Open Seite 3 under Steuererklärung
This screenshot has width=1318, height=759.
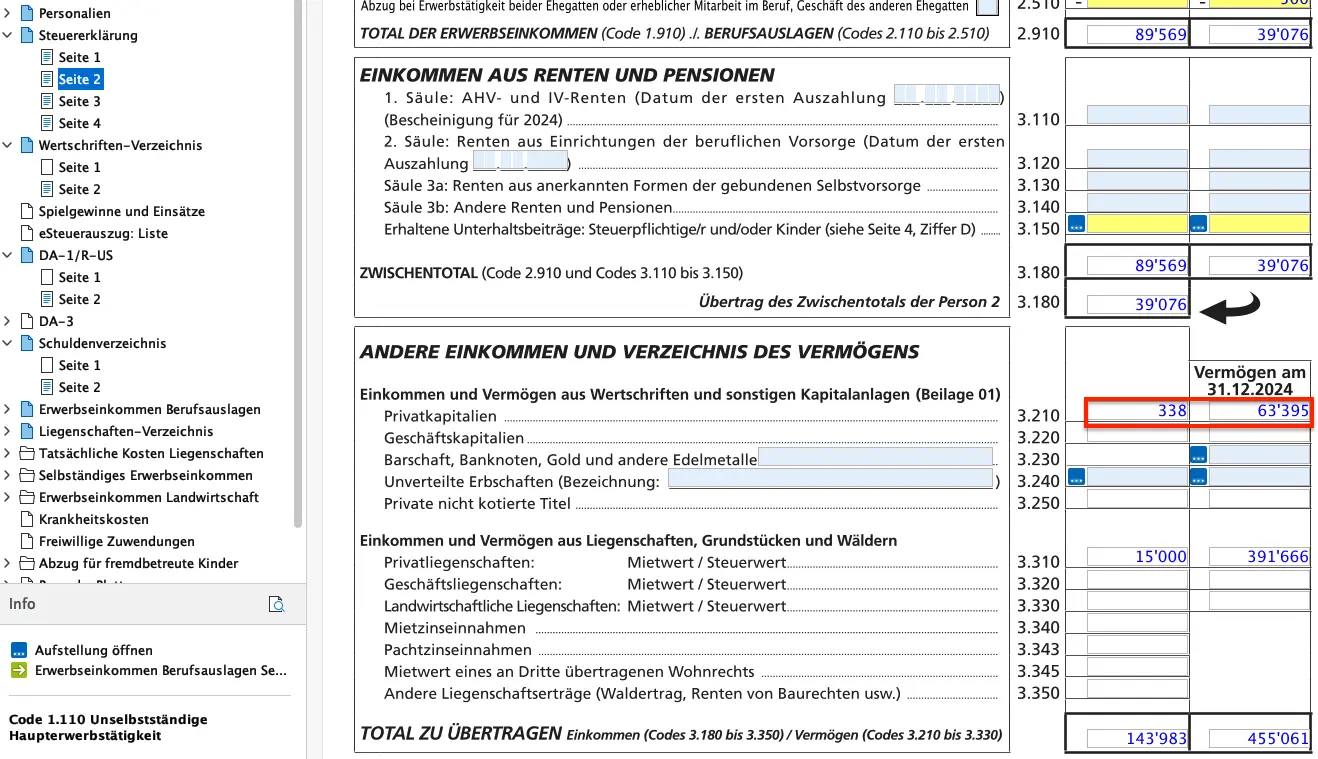pyautogui.click(x=79, y=101)
